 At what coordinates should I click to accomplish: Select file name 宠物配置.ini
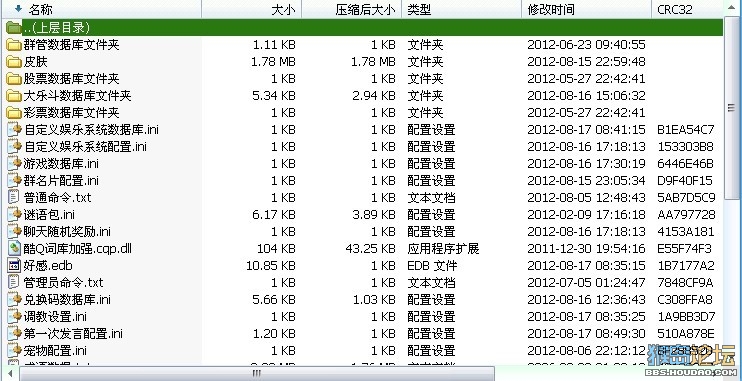55,351
